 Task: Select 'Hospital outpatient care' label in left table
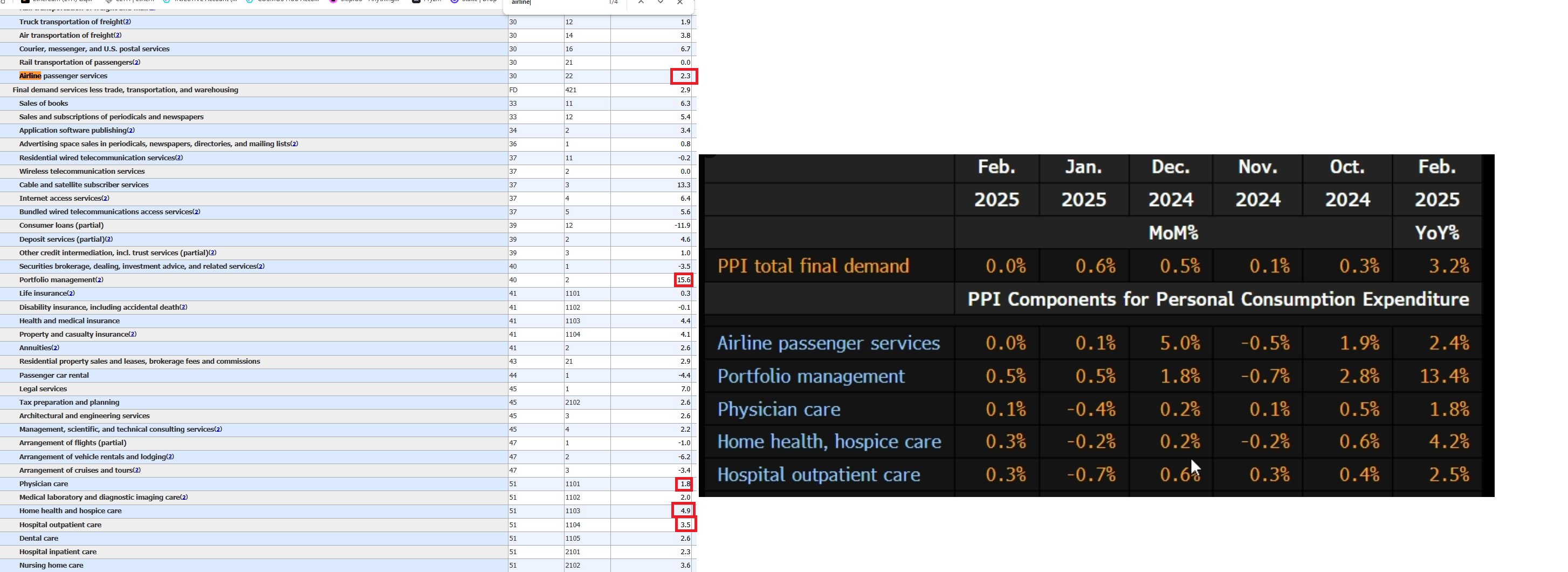60,525
